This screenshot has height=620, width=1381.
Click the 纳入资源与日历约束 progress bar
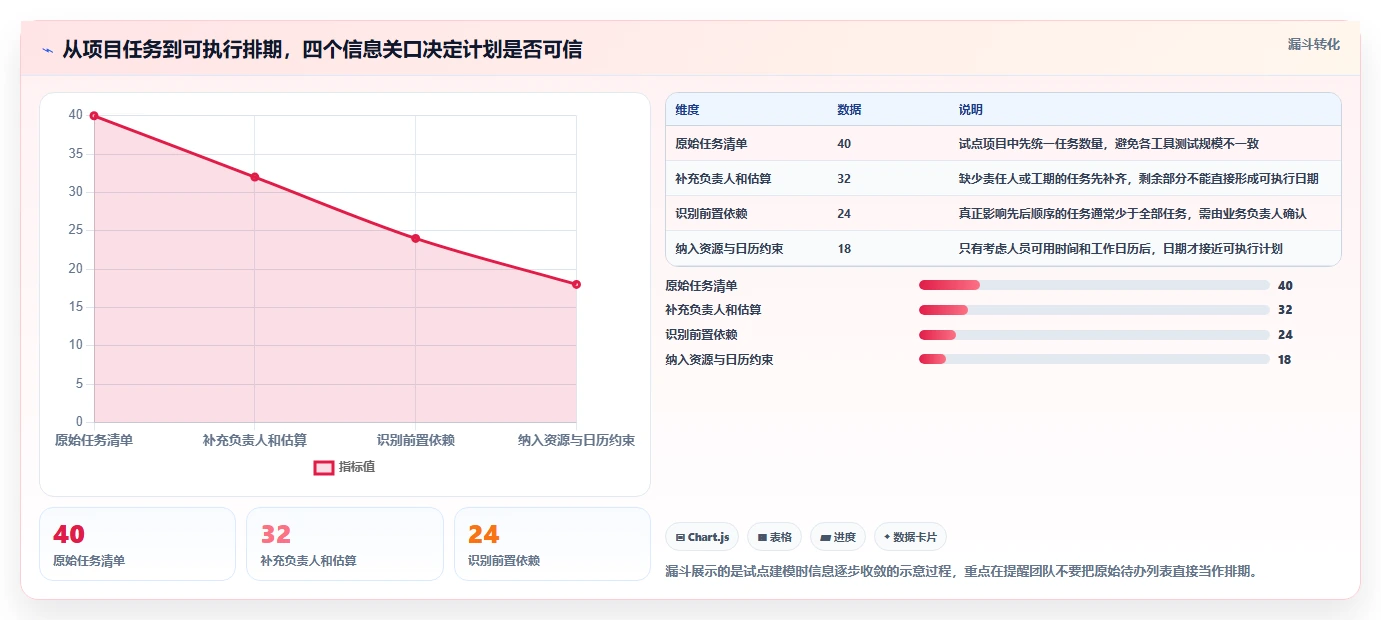1094,359
